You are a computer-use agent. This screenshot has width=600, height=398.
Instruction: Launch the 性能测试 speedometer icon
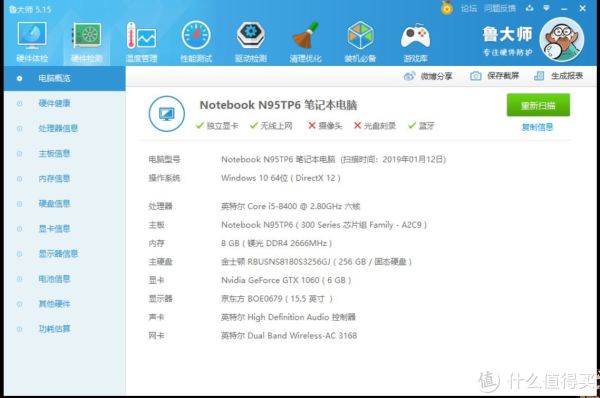[196, 42]
